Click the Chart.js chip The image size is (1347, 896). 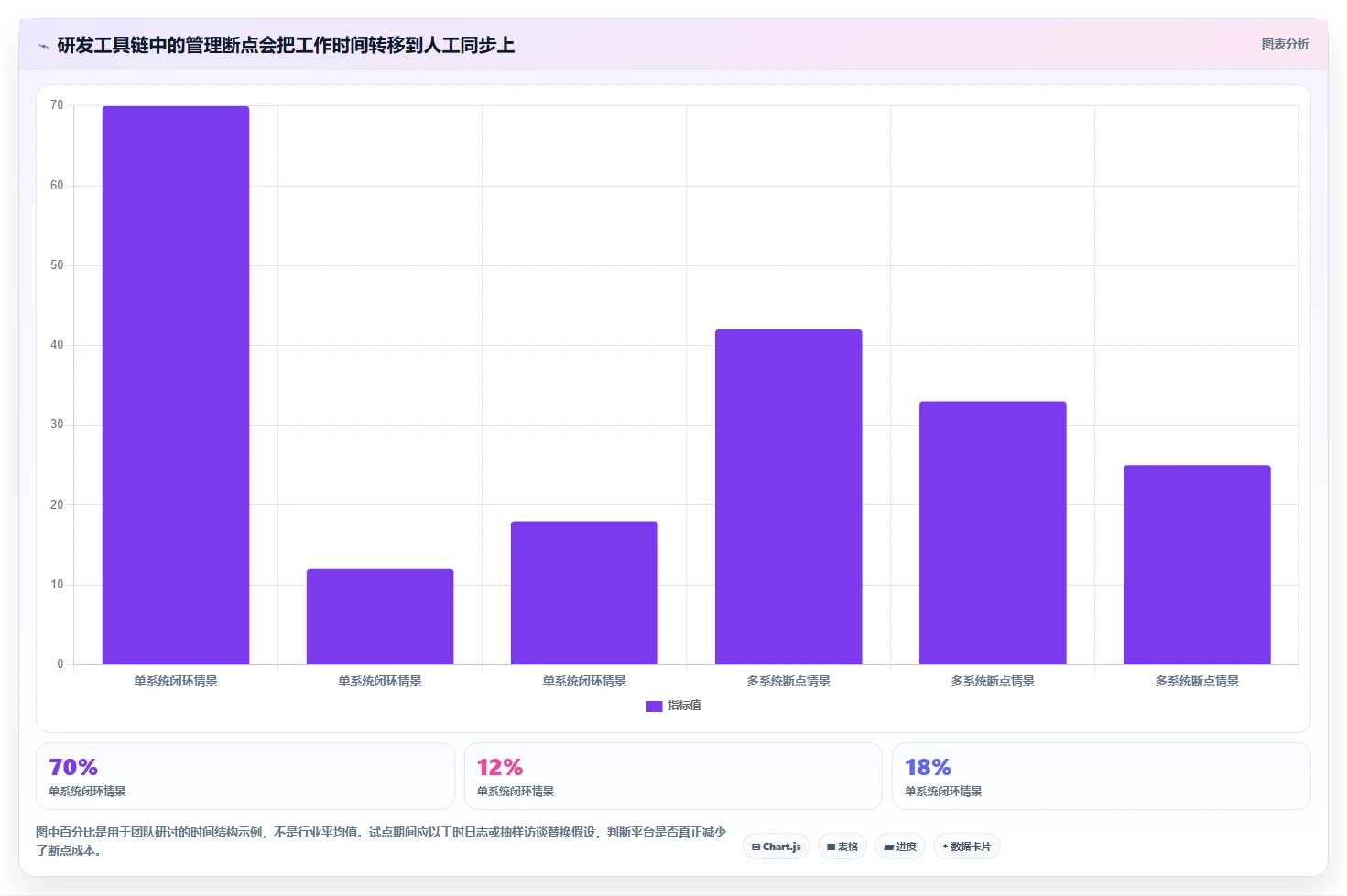[x=777, y=847]
